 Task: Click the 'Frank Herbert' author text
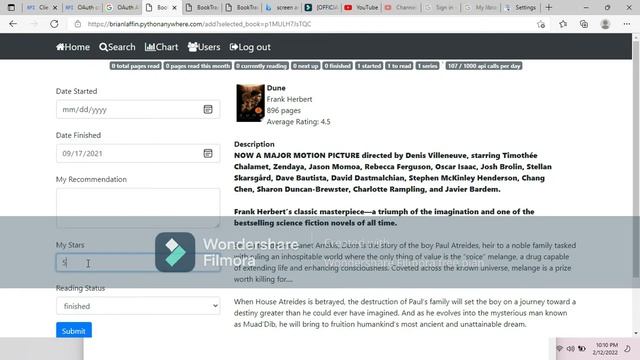click(289, 99)
